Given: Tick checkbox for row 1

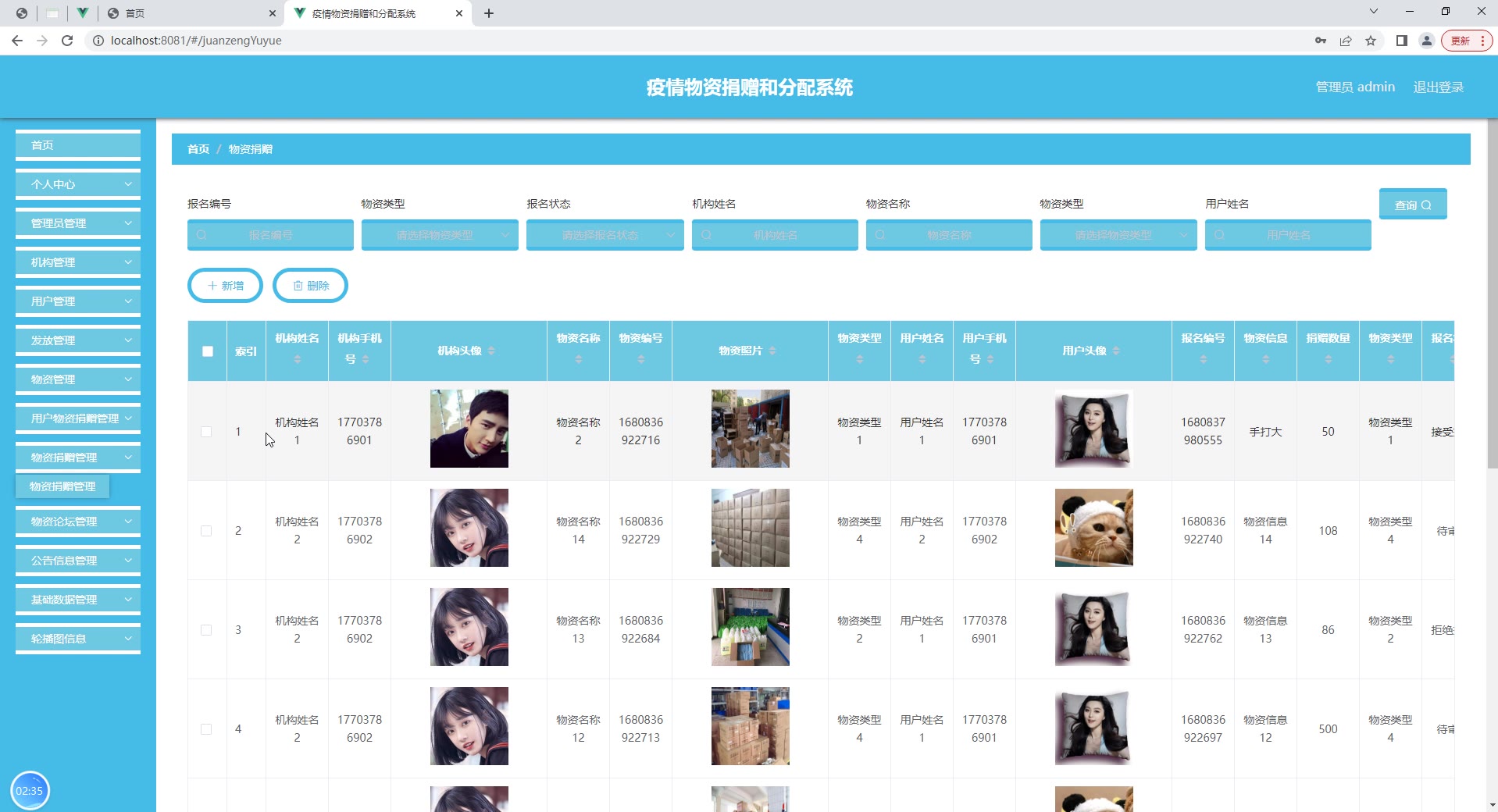Looking at the screenshot, I should [x=206, y=432].
